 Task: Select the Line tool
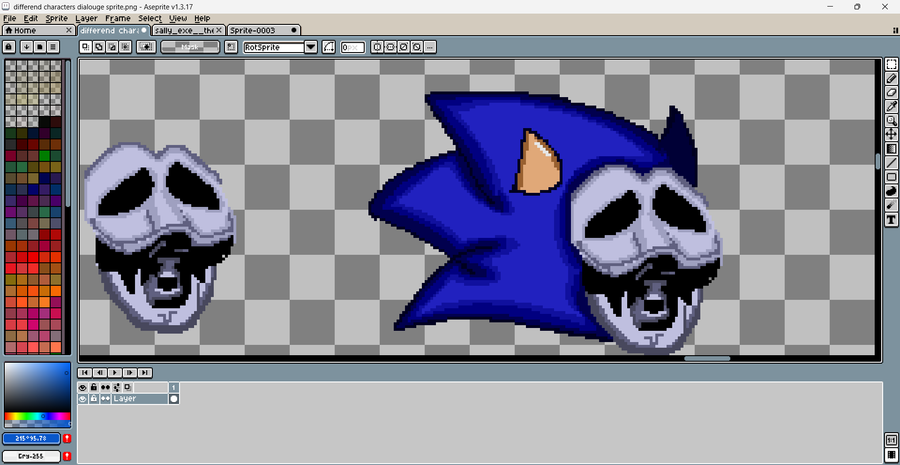click(x=891, y=163)
